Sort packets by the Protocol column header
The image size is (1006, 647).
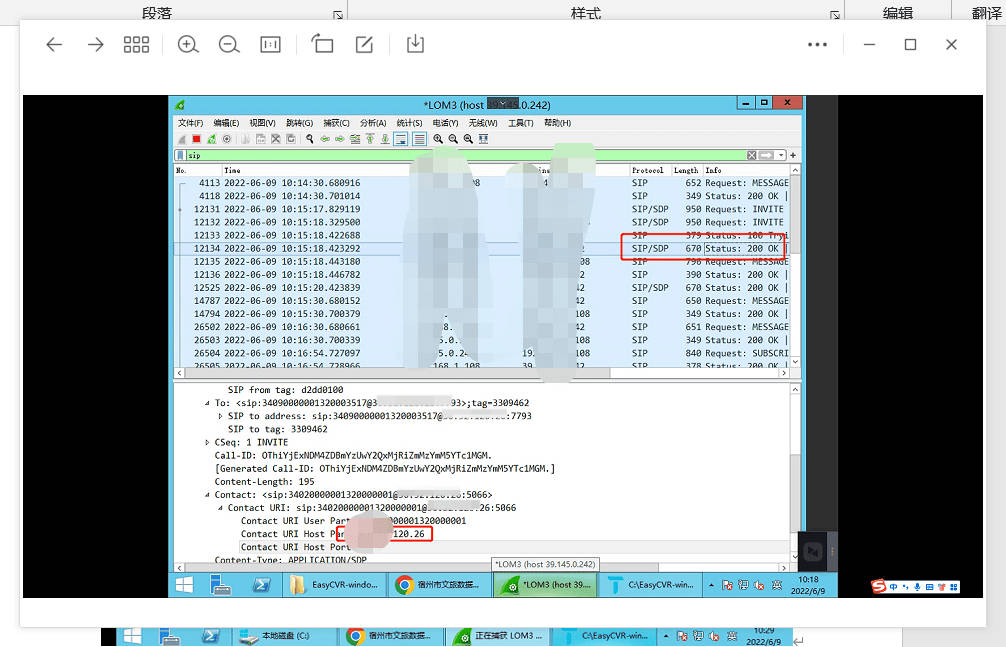point(650,170)
